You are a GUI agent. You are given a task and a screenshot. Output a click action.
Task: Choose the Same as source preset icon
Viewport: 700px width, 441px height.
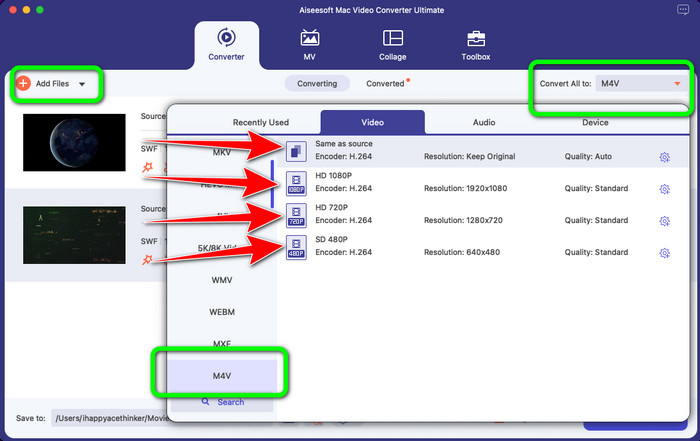296,151
